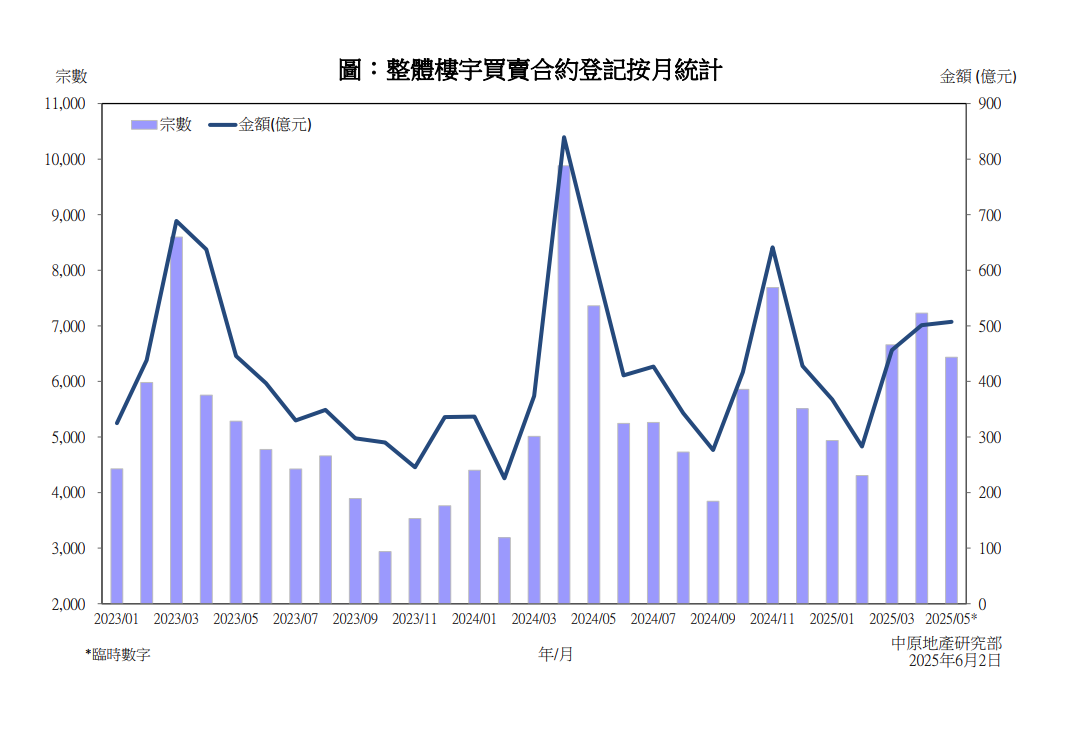This screenshot has height=749, width=1084.
Task: Click the 11,000 left axis label
Action: click(x=66, y=104)
